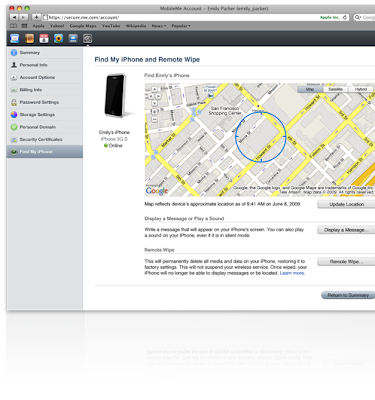
Task: Click blue location circle on map
Action: (261, 137)
